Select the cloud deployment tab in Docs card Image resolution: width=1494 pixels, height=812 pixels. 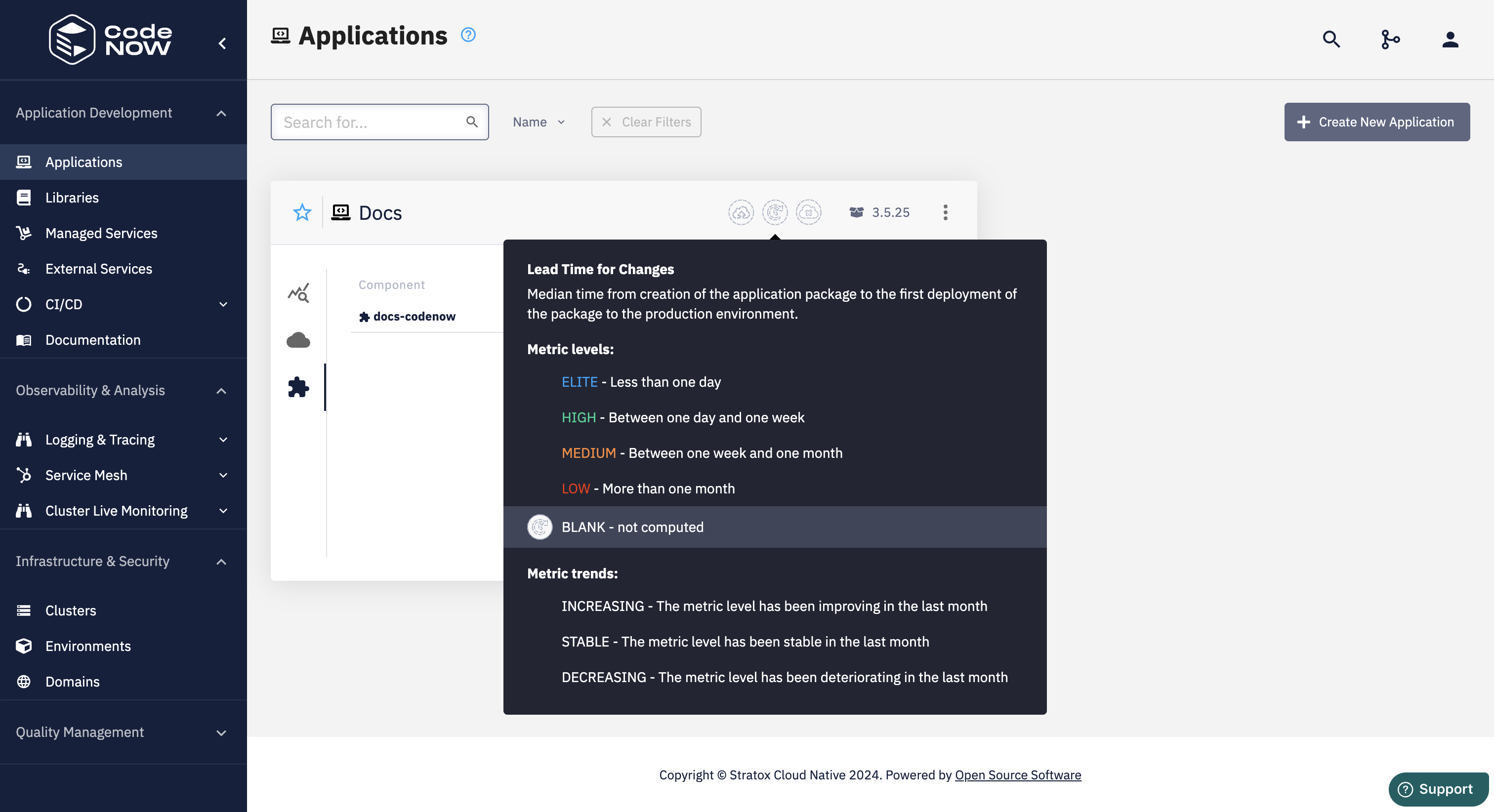[x=298, y=340]
